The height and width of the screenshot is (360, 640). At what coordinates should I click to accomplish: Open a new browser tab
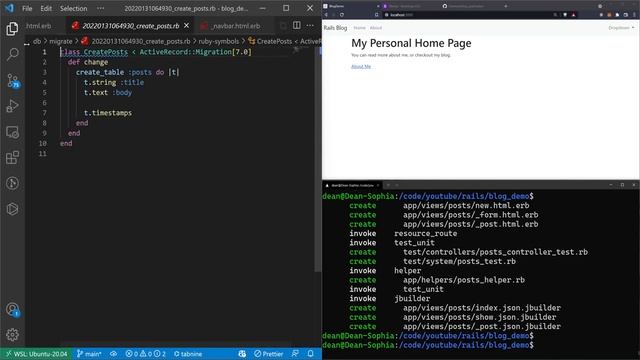506,6
